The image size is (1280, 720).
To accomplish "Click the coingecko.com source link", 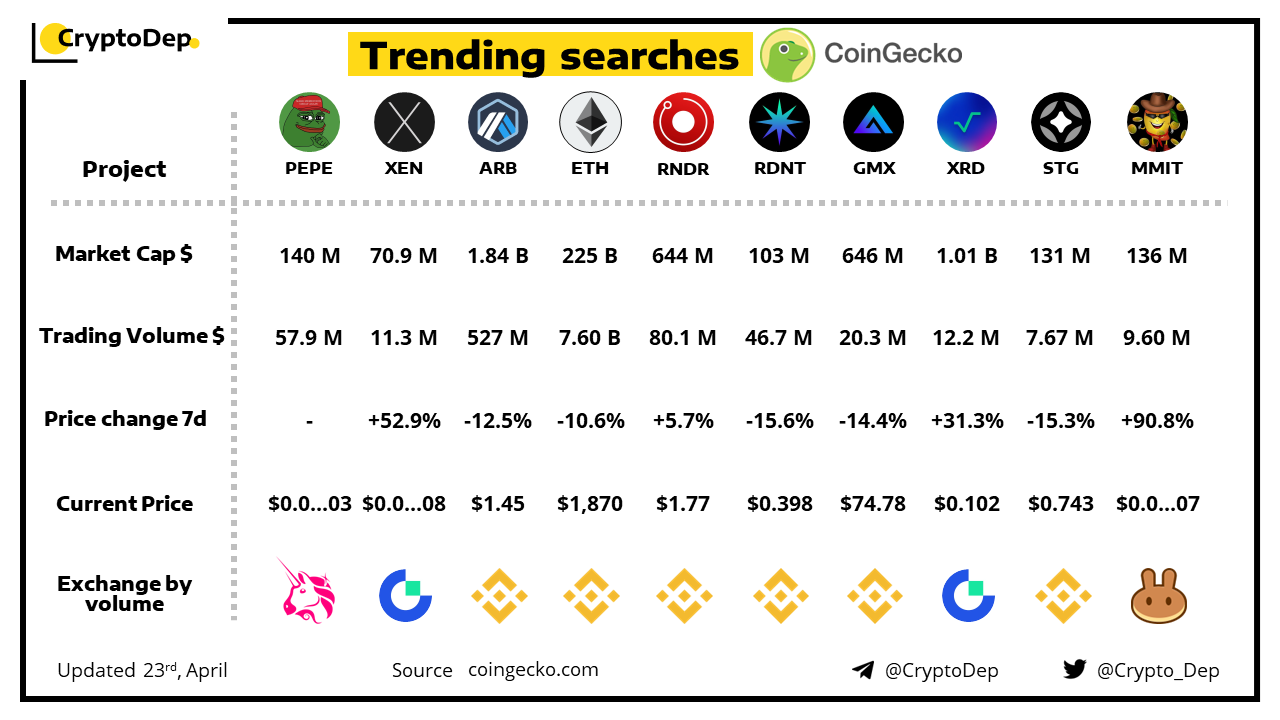I will coord(533,669).
